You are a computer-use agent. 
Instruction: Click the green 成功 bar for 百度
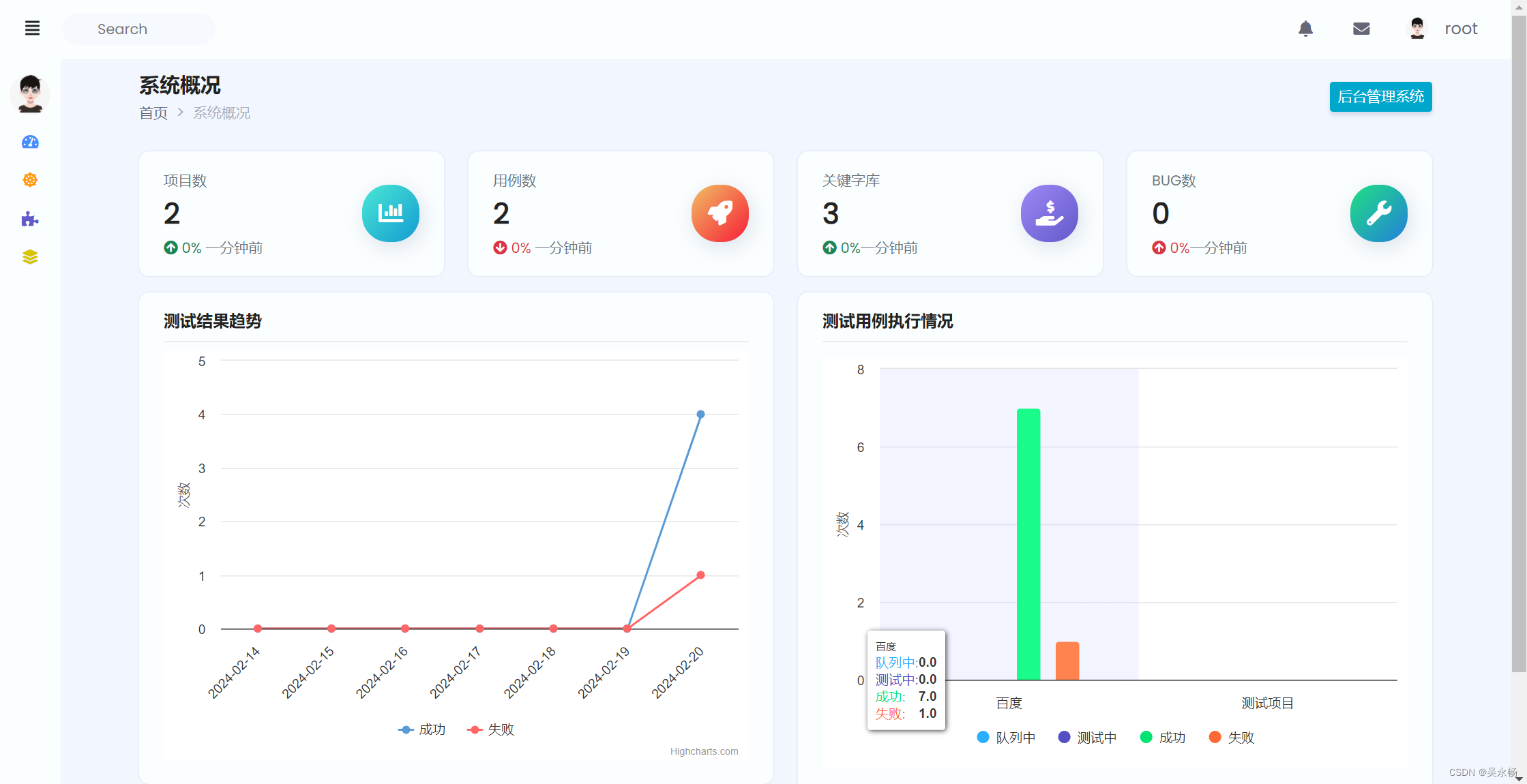click(x=1028, y=544)
